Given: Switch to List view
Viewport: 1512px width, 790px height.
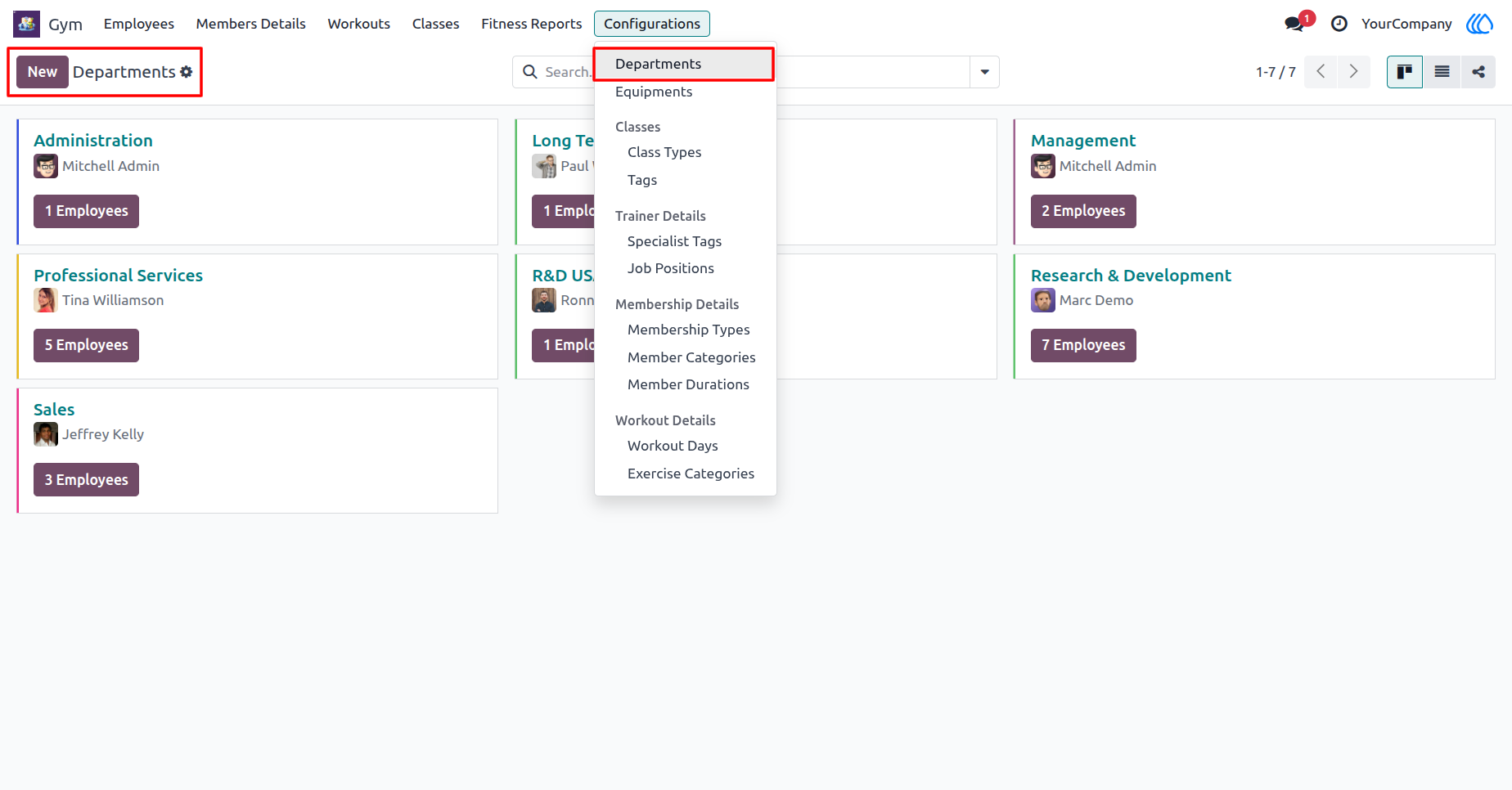Looking at the screenshot, I should [1442, 72].
